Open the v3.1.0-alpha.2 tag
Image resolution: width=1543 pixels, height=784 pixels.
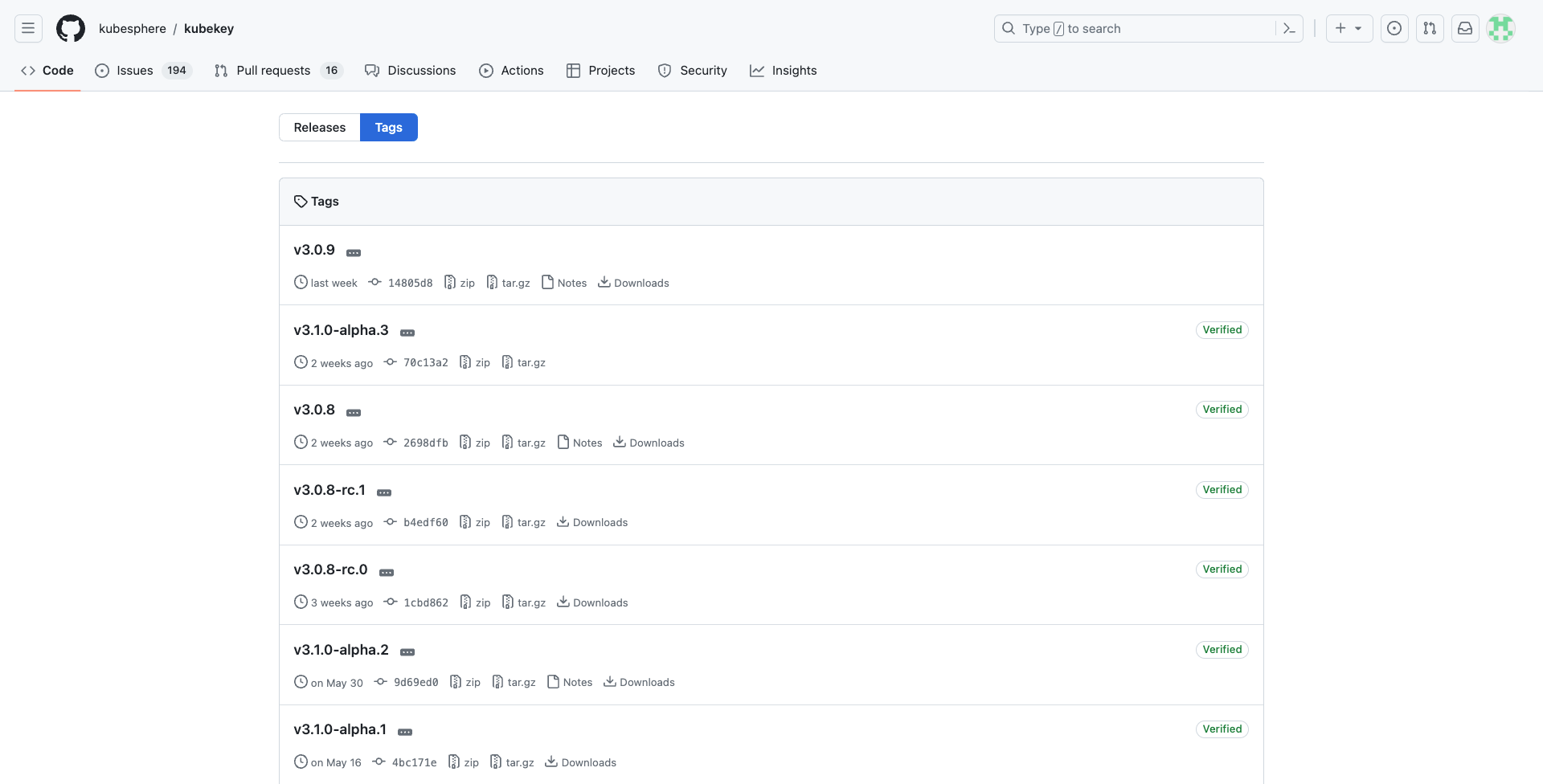341,650
